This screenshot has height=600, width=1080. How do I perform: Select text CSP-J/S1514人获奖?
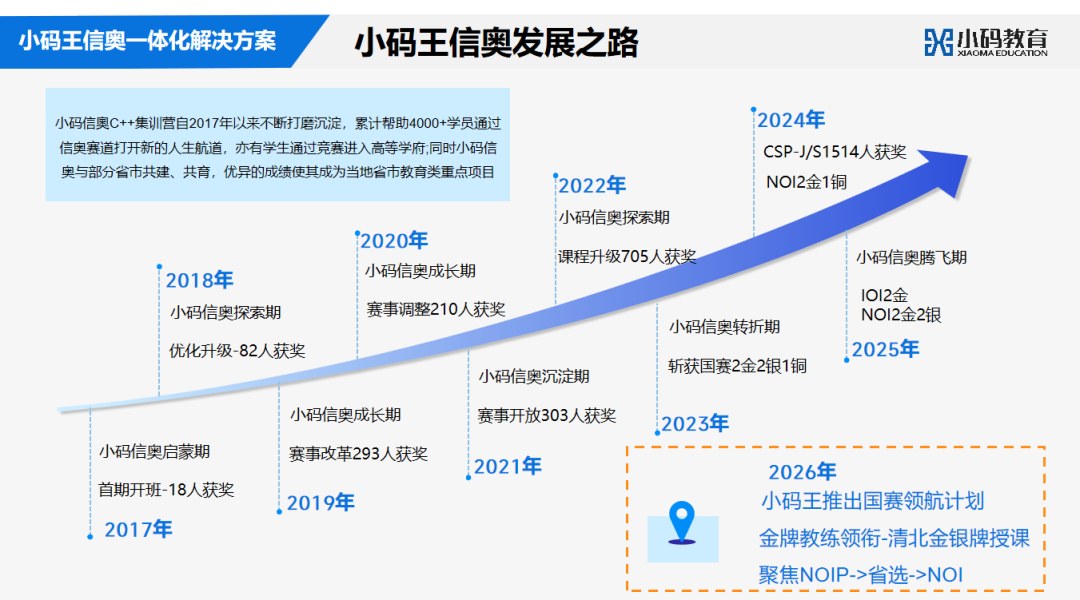[x=835, y=152]
